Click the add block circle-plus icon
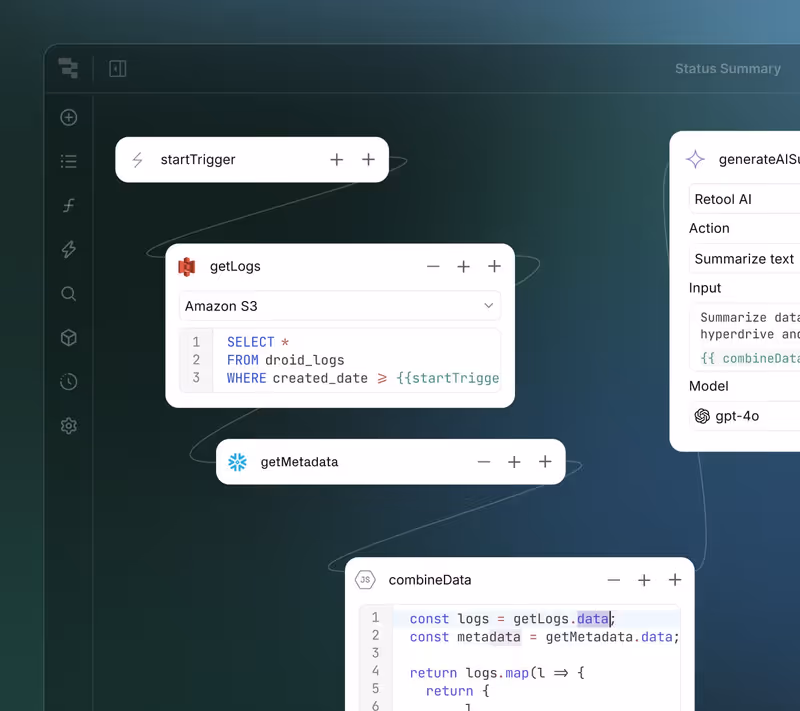Viewport: 800px width, 711px height. pyautogui.click(x=69, y=118)
